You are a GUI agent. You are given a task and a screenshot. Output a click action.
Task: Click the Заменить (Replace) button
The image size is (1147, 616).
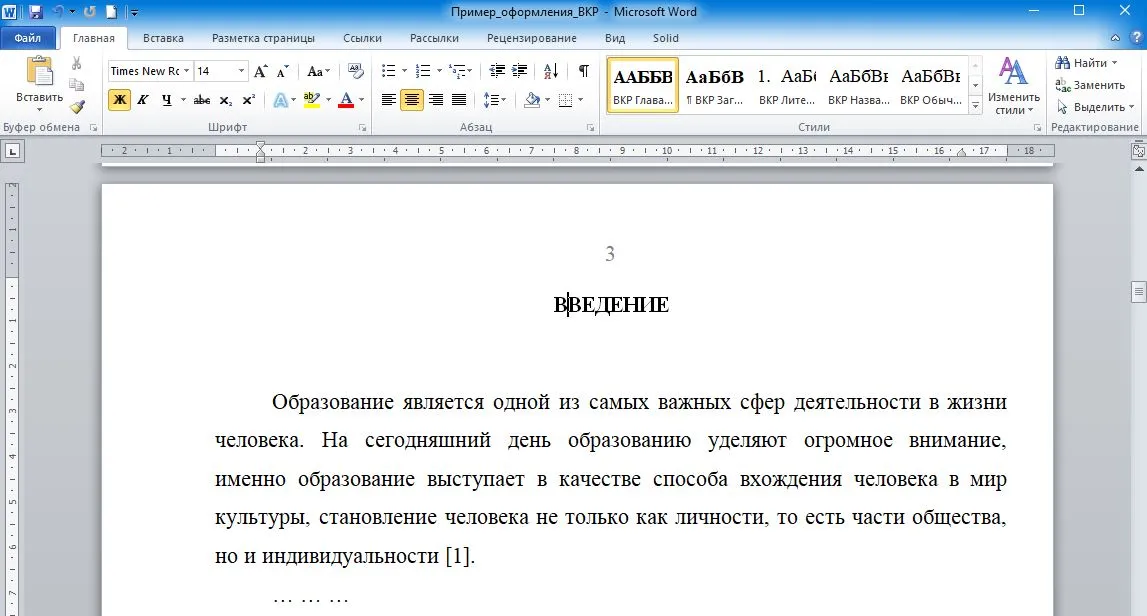pos(1090,85)
